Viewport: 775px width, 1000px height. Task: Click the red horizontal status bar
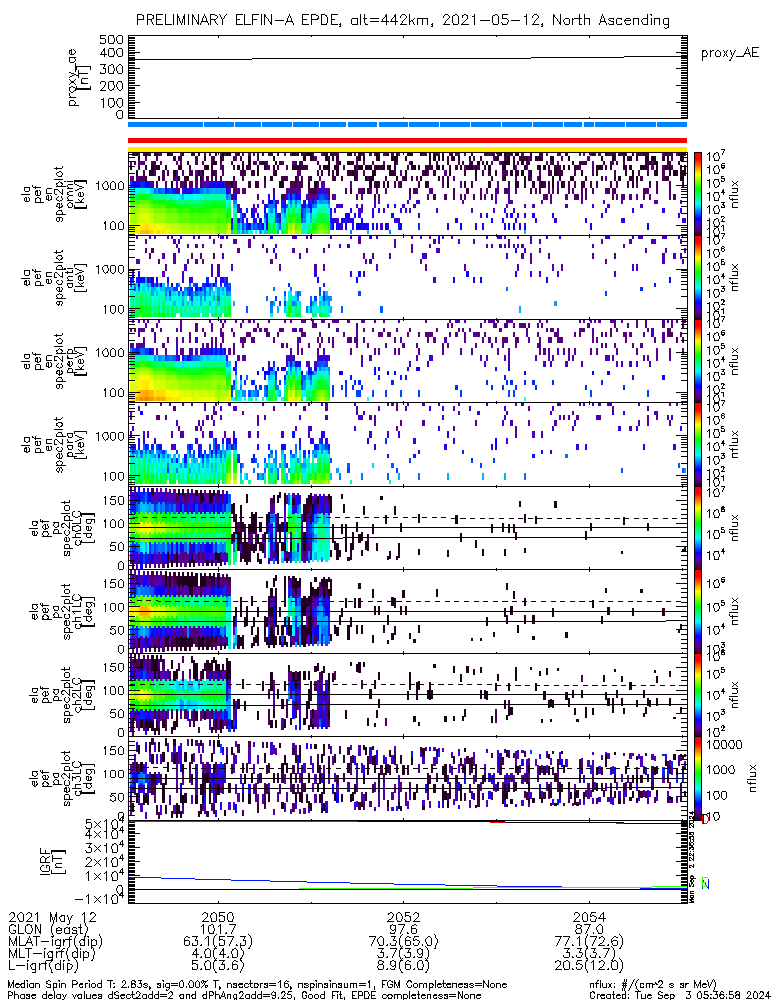pyautogui.click(x=408, y=140)
